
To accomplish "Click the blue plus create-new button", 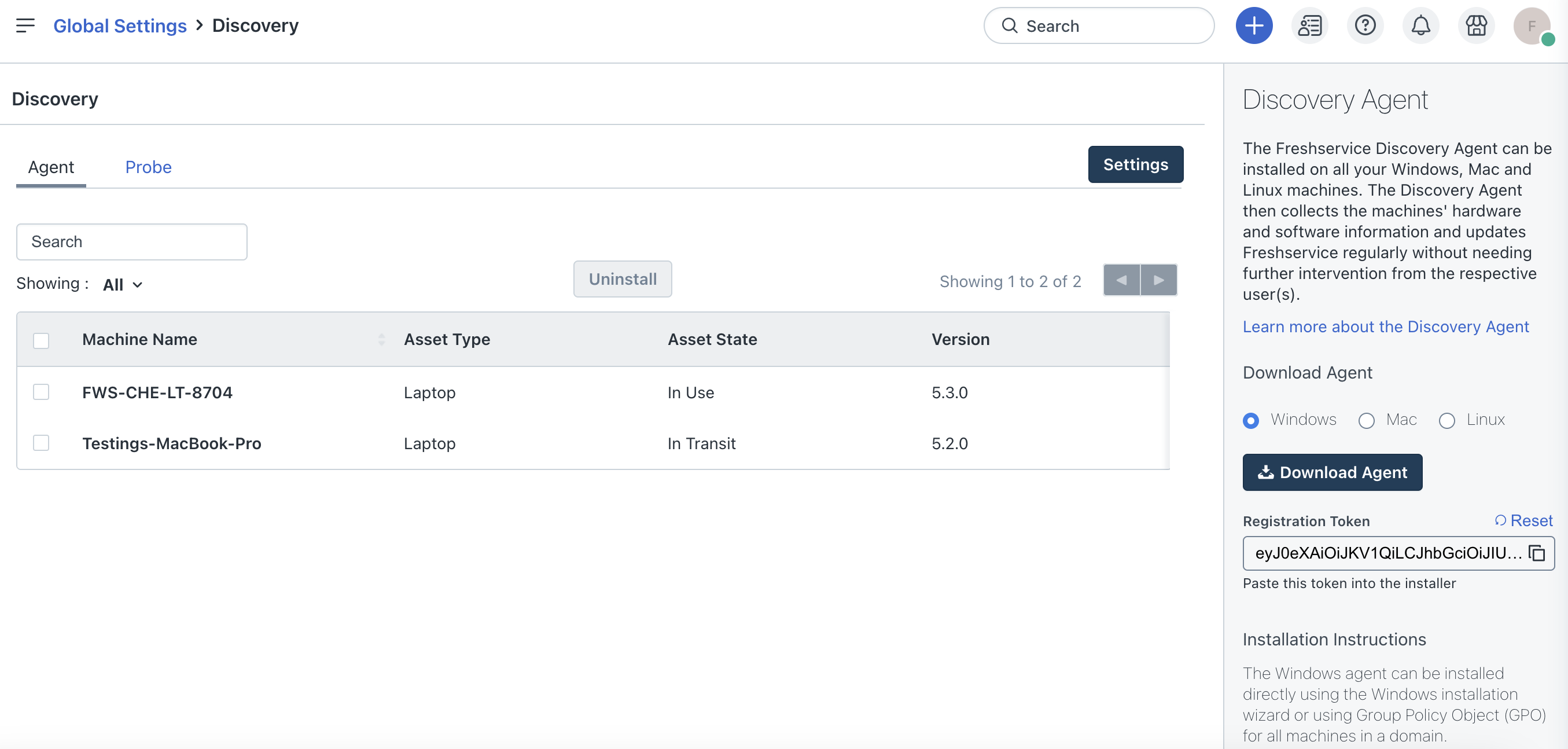I will tap(1253, 25).
